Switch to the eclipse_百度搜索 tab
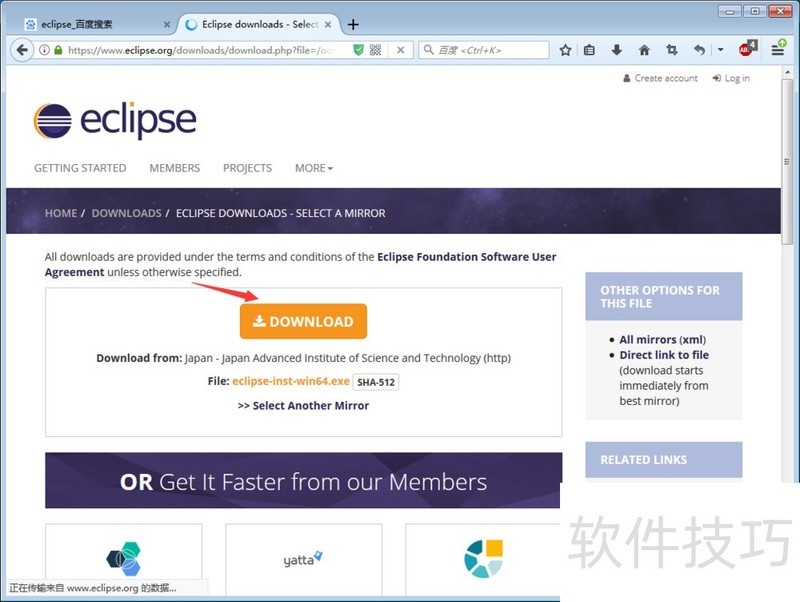800x602 pixels. 95,24
